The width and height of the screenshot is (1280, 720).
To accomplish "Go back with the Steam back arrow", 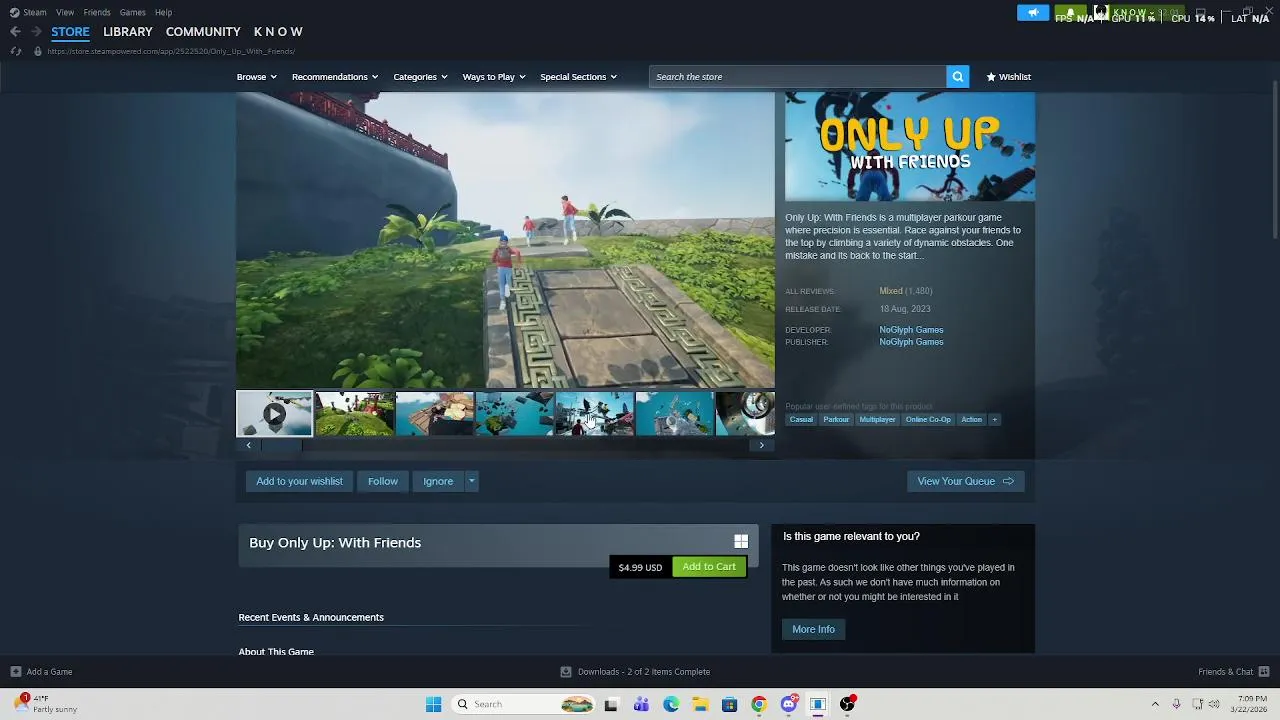I will click(x=15, y=32).
